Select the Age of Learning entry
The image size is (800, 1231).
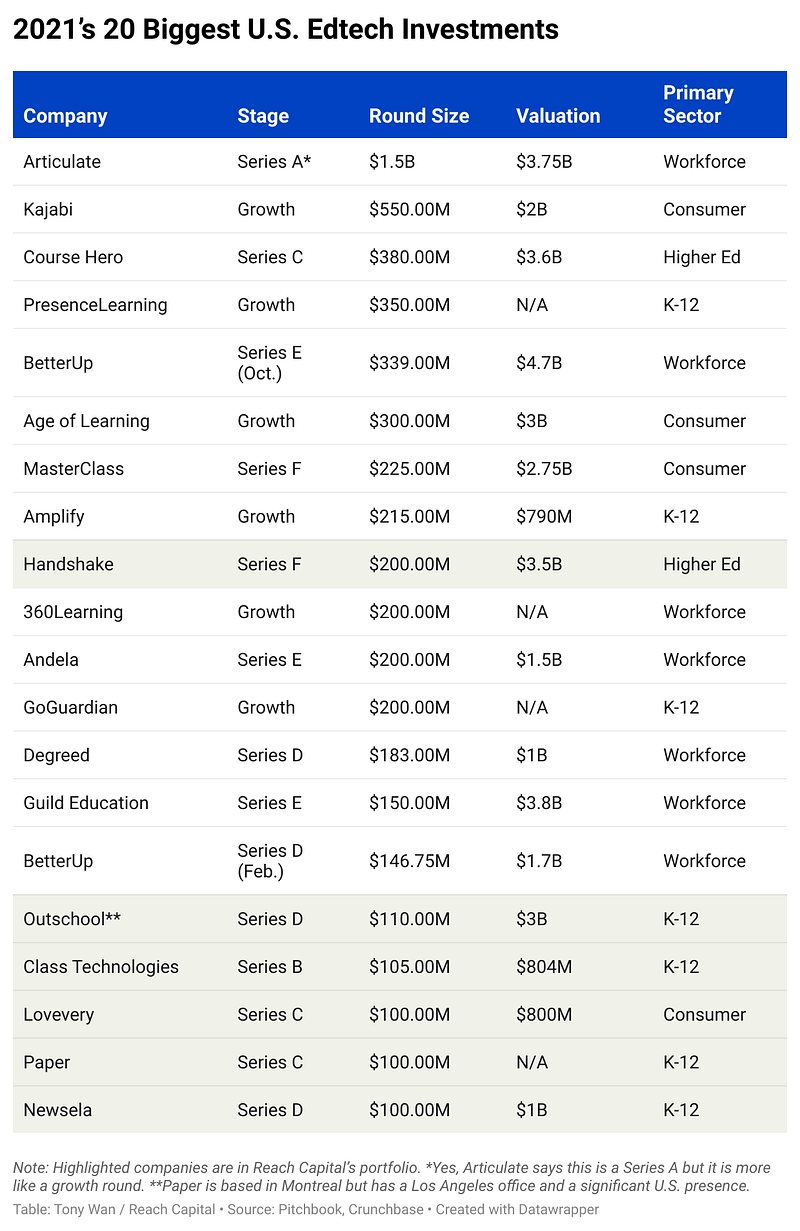pos(86,421)
